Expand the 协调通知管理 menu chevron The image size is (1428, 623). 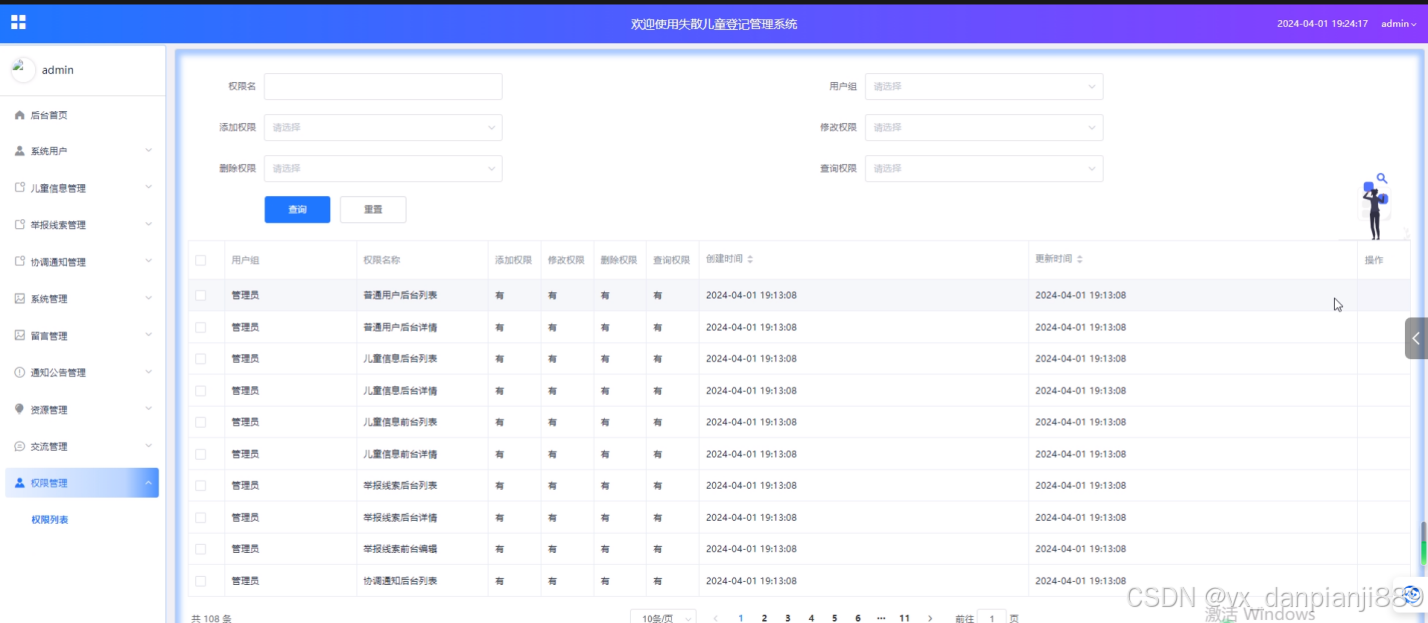pos(148,262)
